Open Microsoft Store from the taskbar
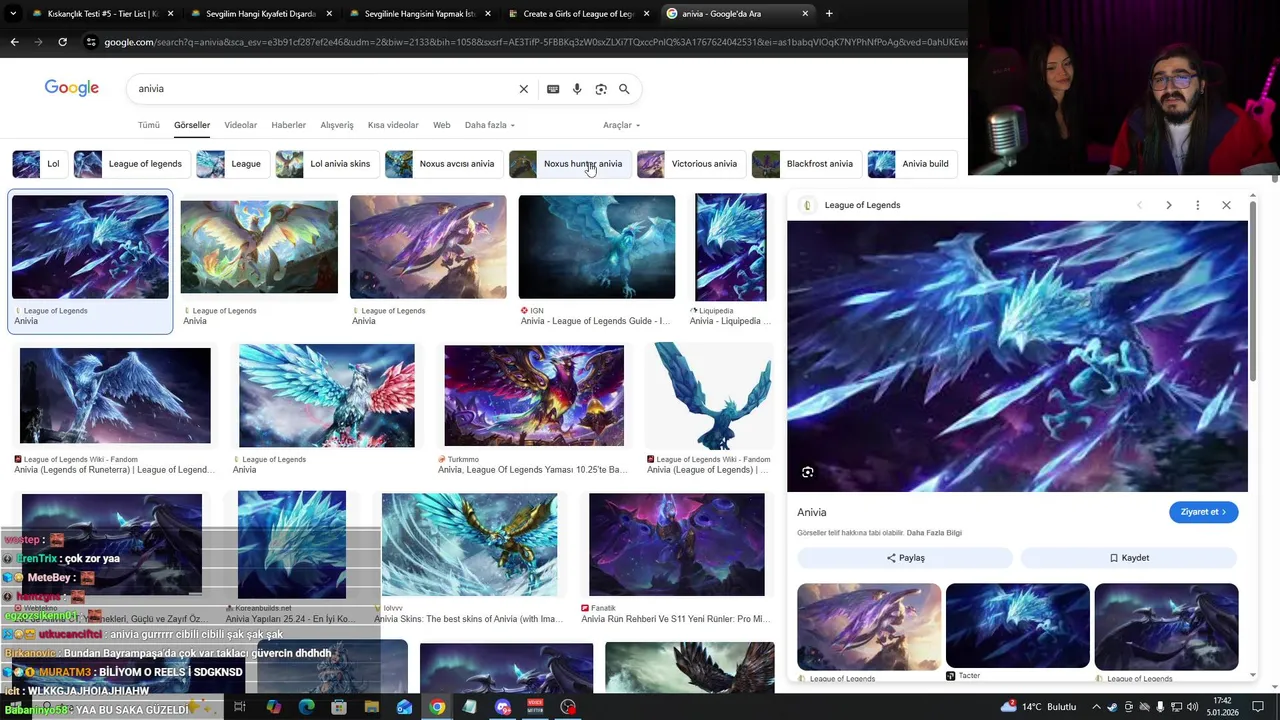 click(339, 707)
